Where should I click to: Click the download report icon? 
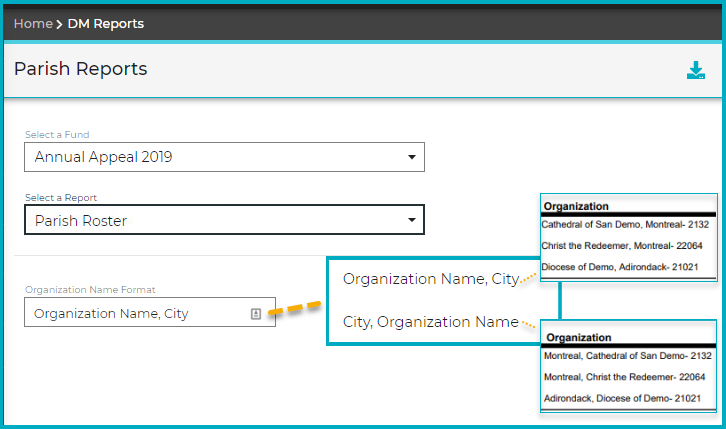pyautogui.click(x=695, y=70)
